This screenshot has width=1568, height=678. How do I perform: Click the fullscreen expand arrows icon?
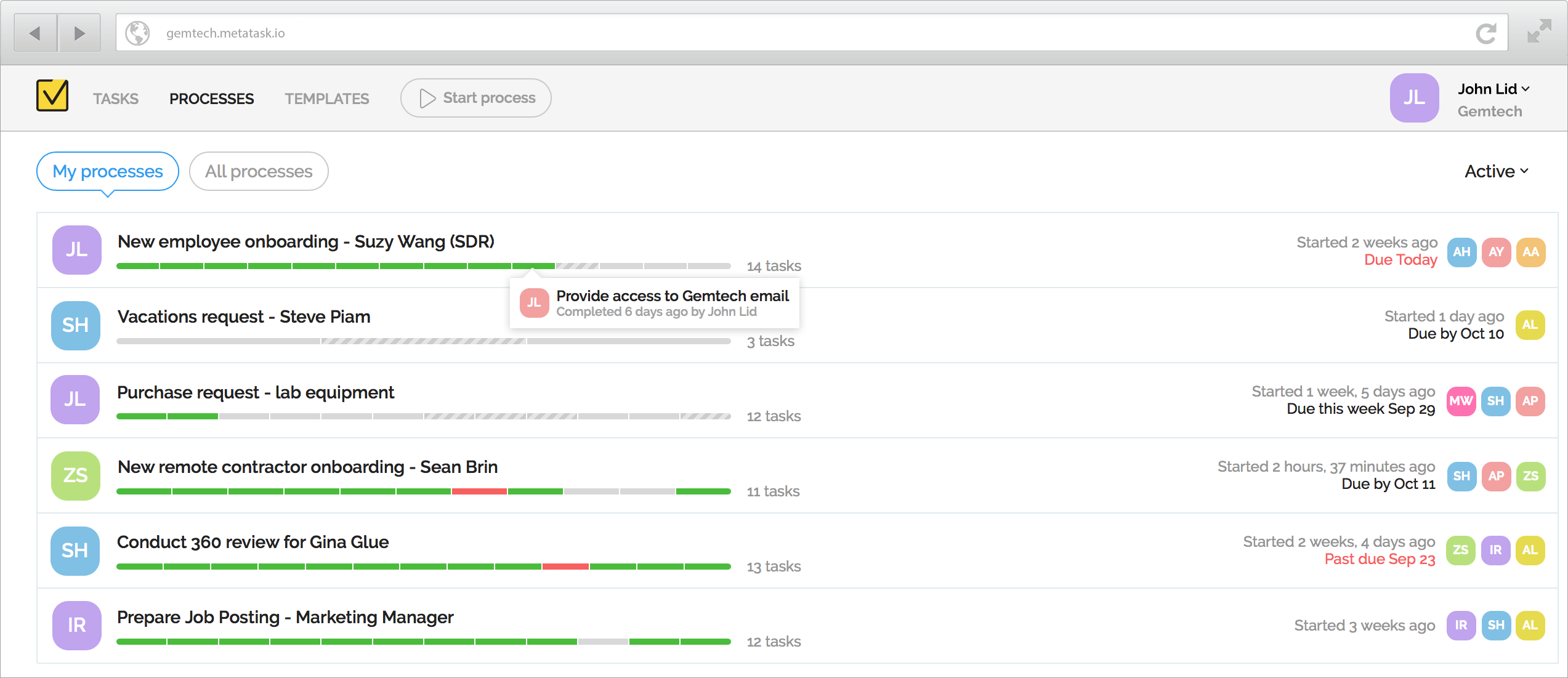pyautogui.click(x=1538, y=31)
